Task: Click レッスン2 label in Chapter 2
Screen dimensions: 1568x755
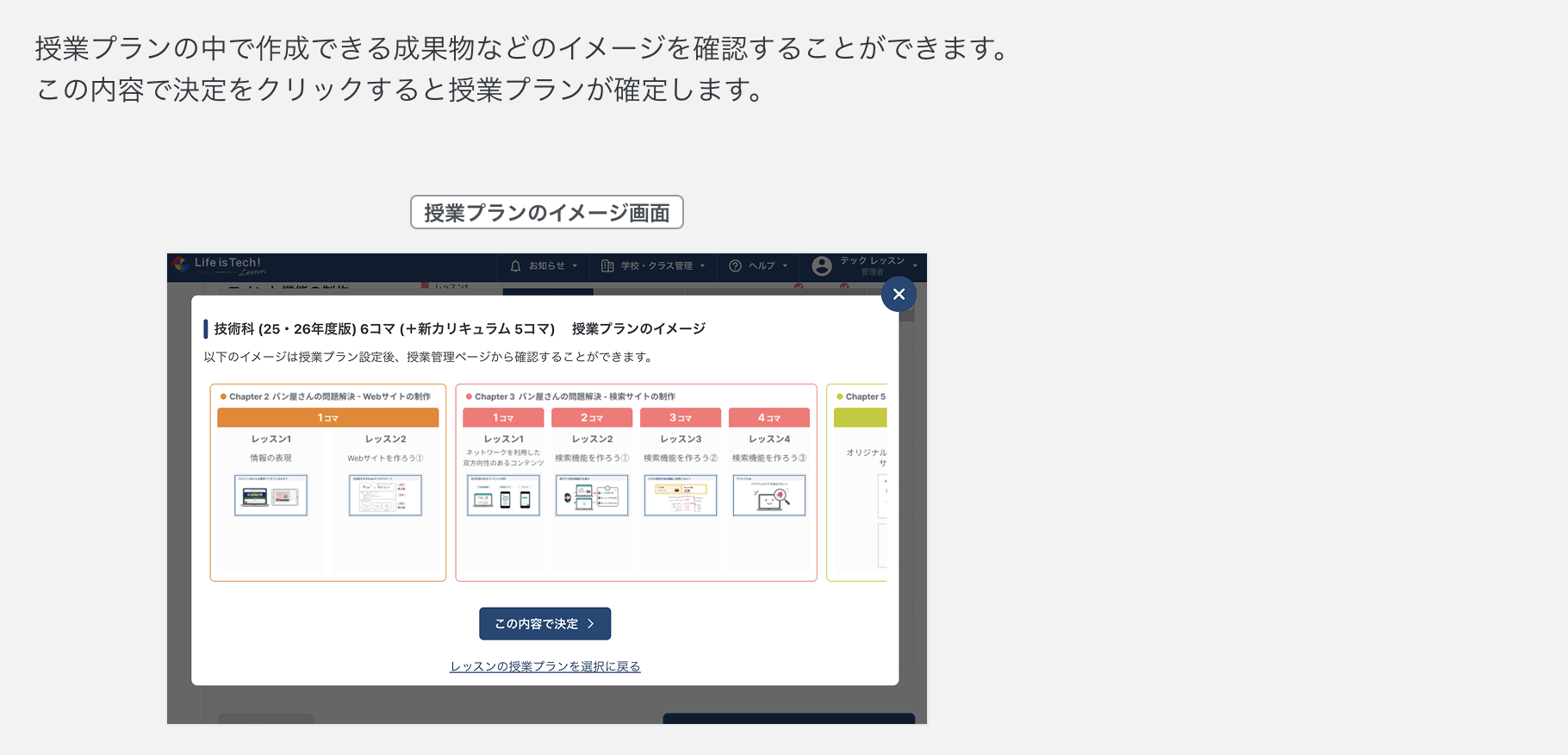Action: click(385, 439)
